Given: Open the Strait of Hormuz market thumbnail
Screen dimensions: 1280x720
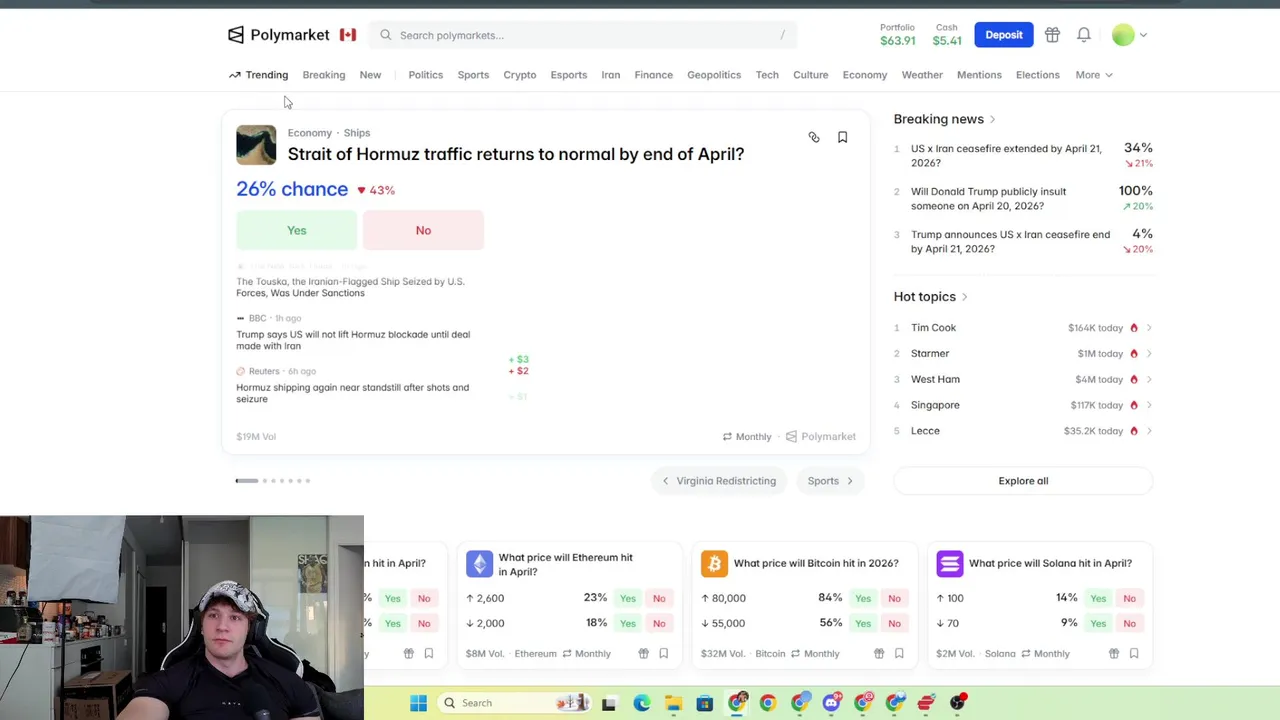Looking at the screenshot, I should [256, 145].
